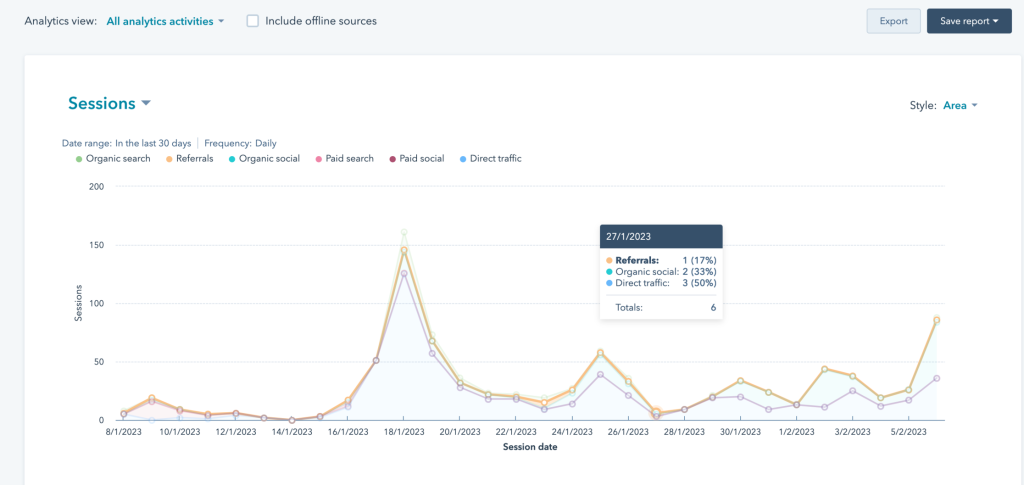Toggle the Paid search legend dot
Image resolution: width=1024 pixels, height=485 pixels.
point(319,159)
